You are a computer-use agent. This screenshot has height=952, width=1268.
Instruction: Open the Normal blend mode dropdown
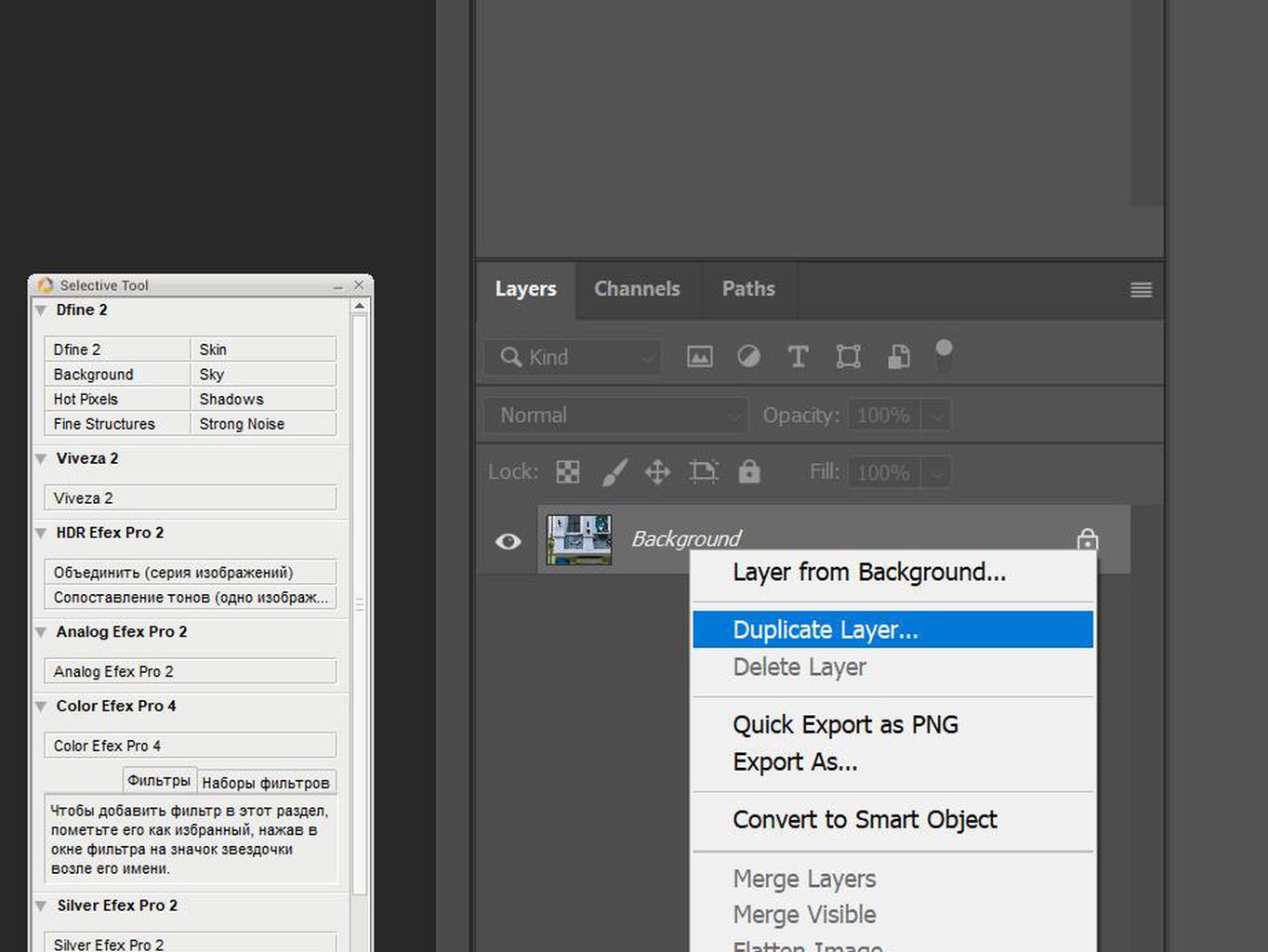click(614, 416)
